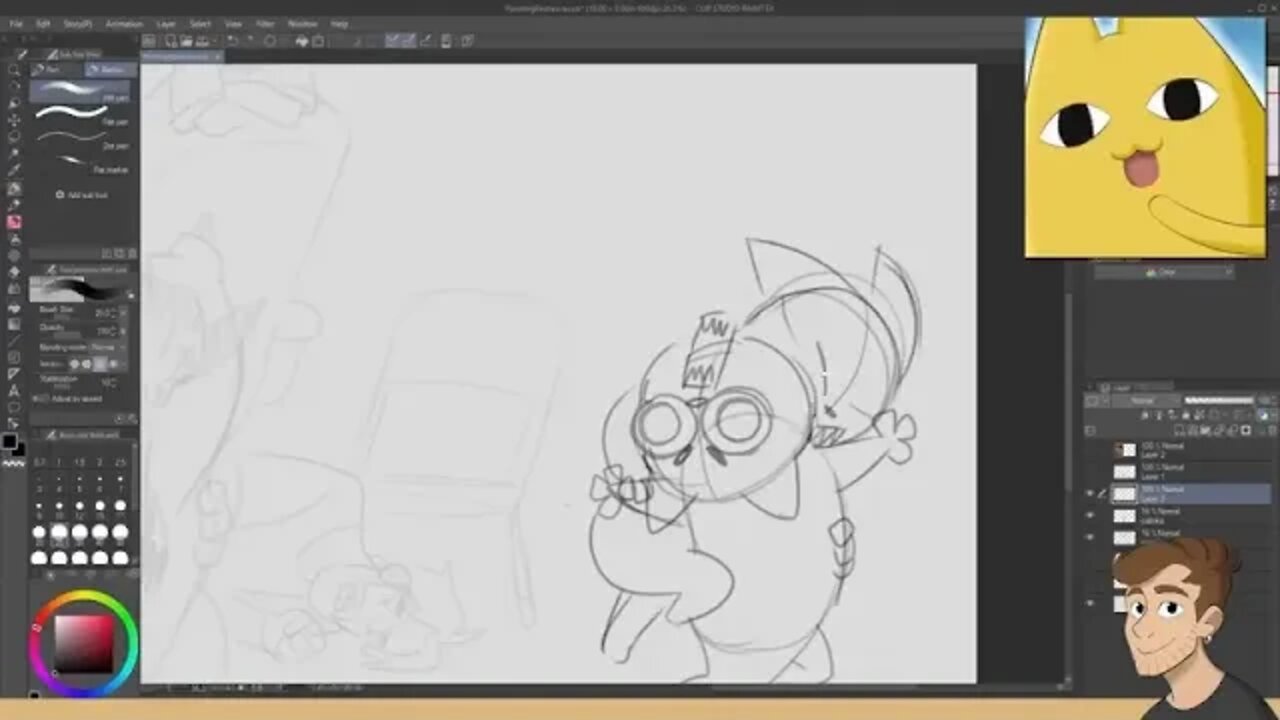Select the Text tool
The height and width of the screenshot is (720, 1280).
pos(14,390)
